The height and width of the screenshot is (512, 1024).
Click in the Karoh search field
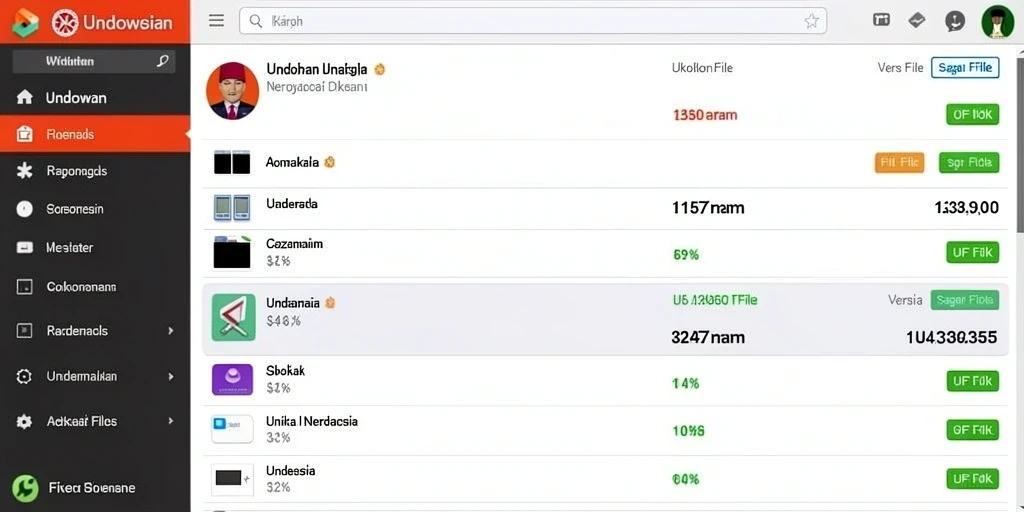(533, 21)
